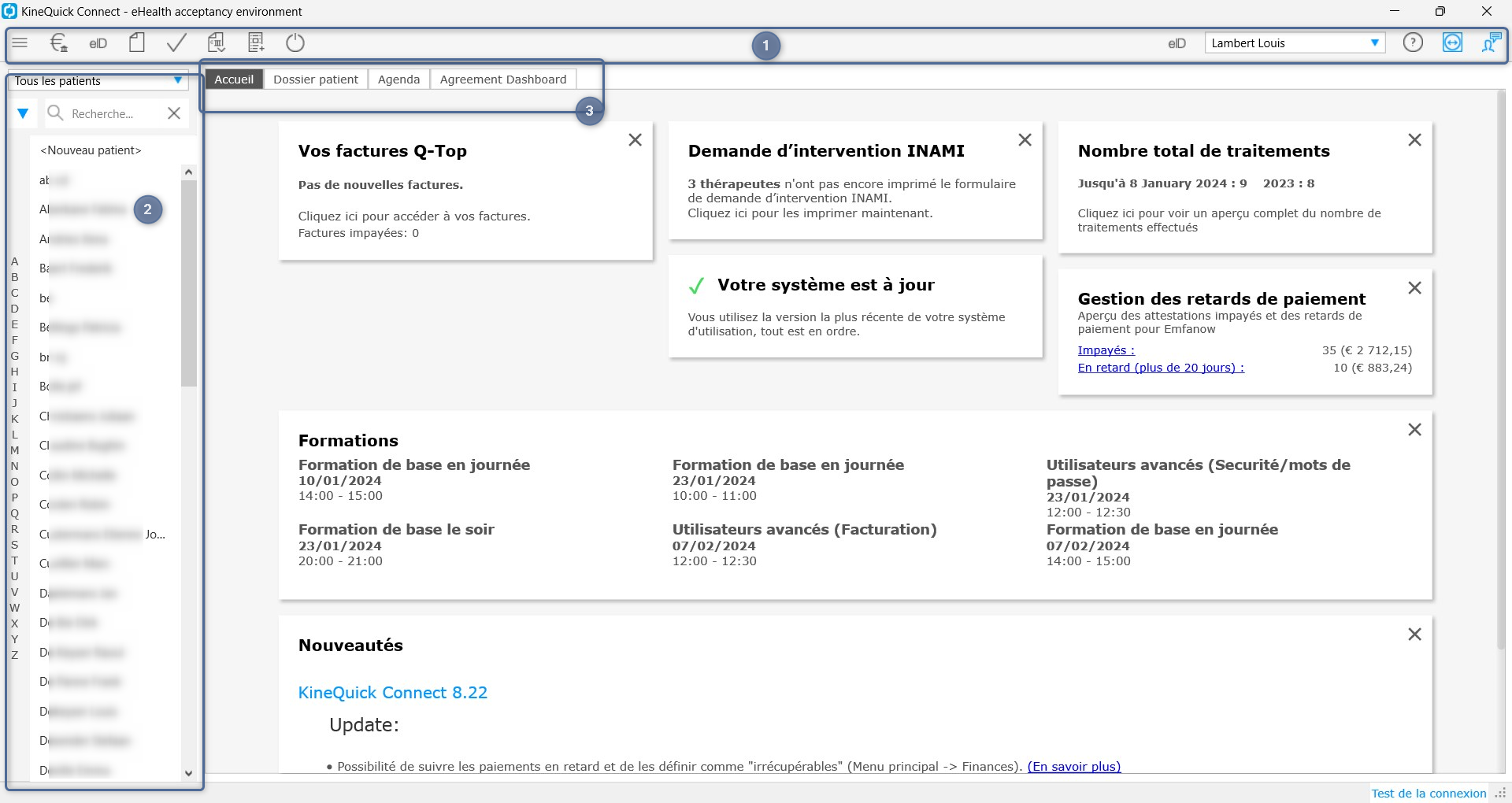Open En retard (plus de 20 jours) link
1512x803 pixels.
click(x=1161, y=368)
